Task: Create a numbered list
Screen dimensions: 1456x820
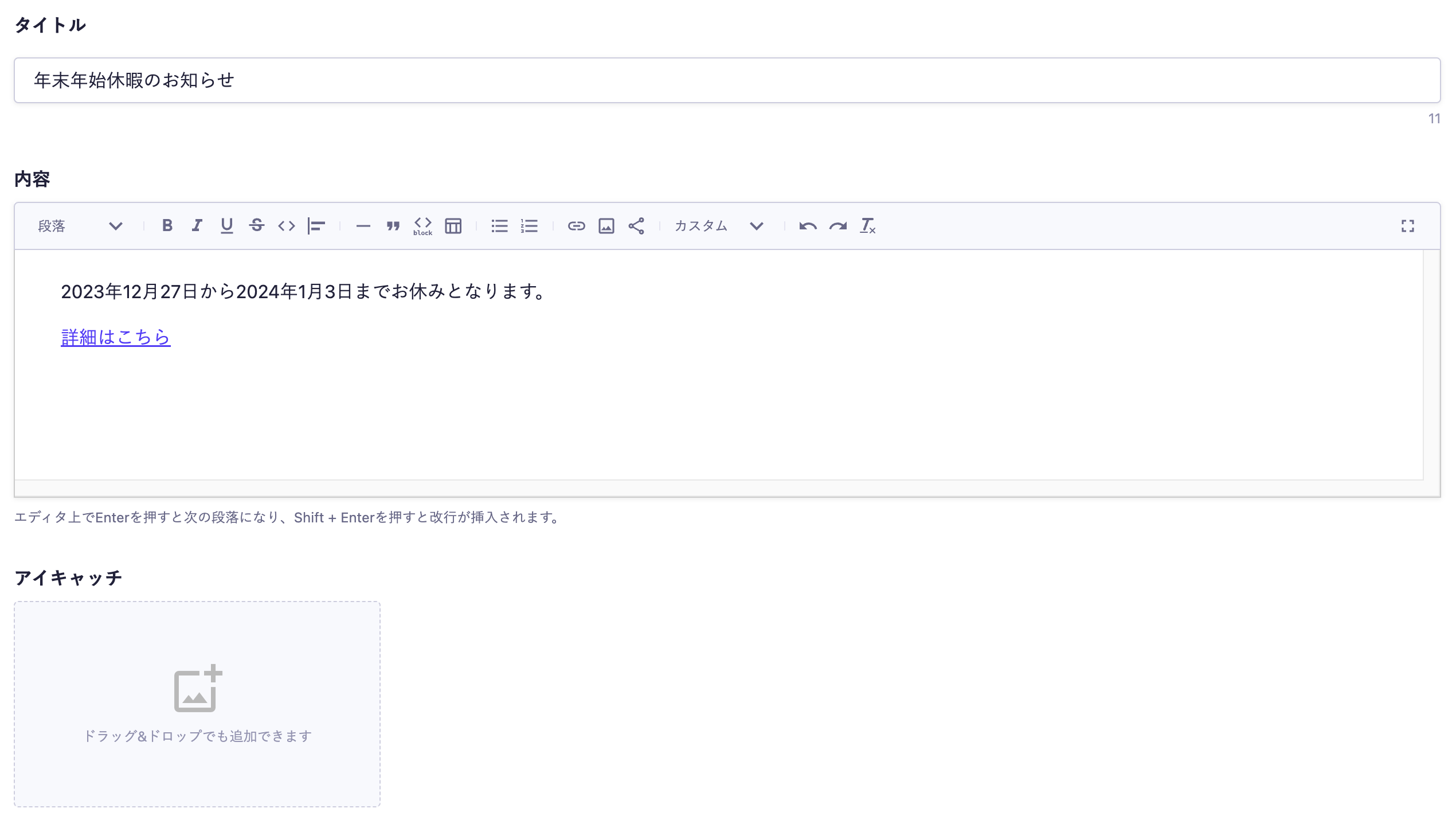Action: click(530, 226)
